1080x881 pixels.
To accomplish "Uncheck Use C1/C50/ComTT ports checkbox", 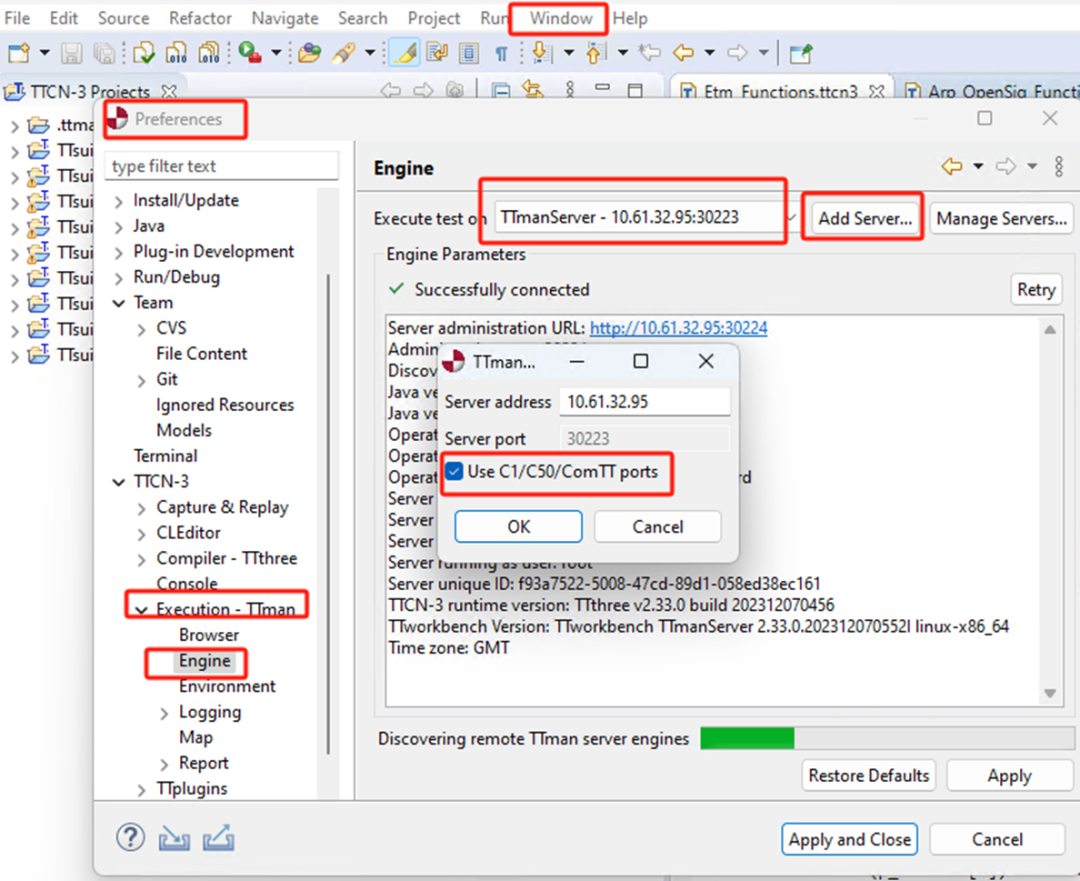I will click(455, 471).
